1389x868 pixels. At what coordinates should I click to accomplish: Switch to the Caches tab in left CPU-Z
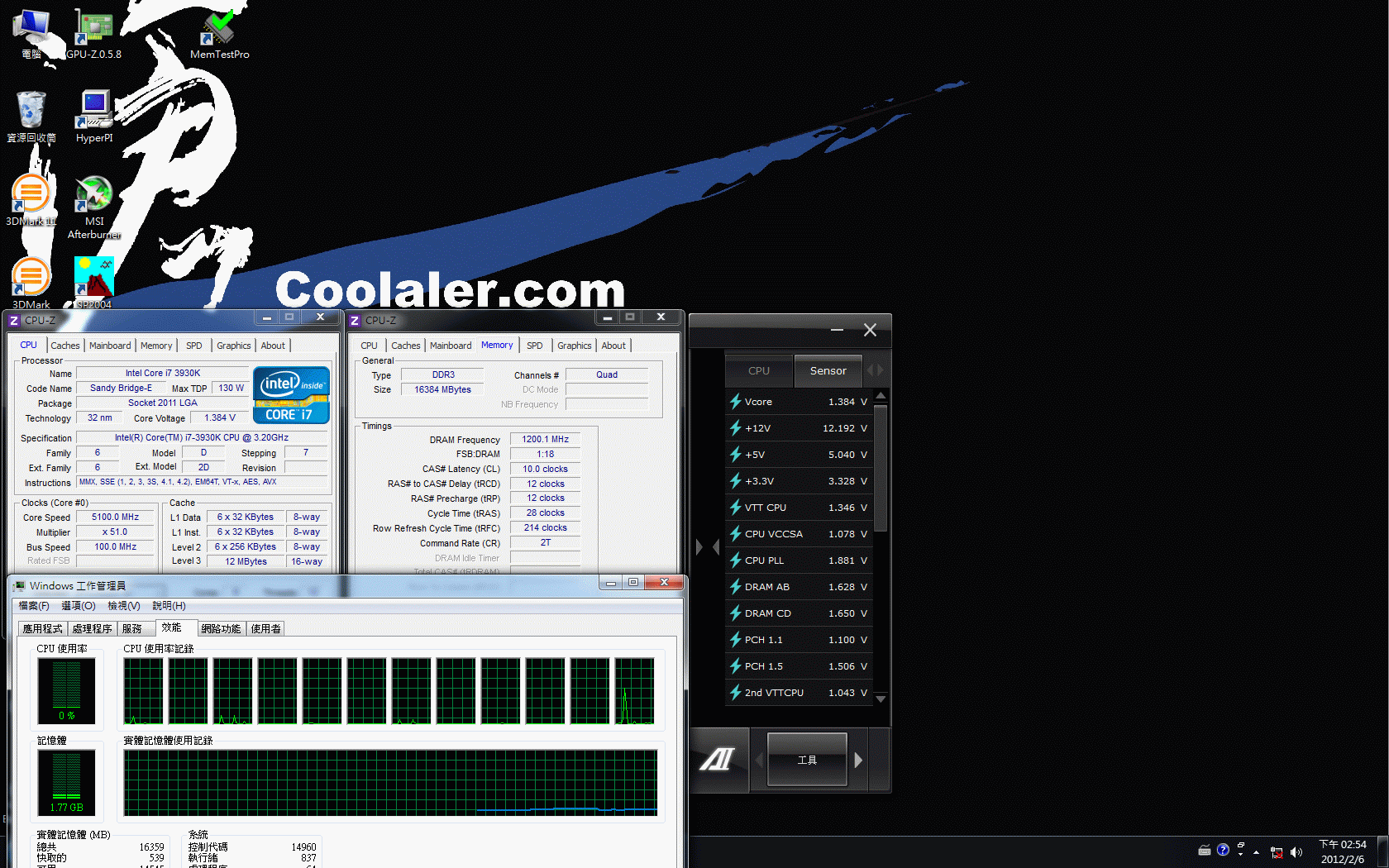tap(65, 346)
